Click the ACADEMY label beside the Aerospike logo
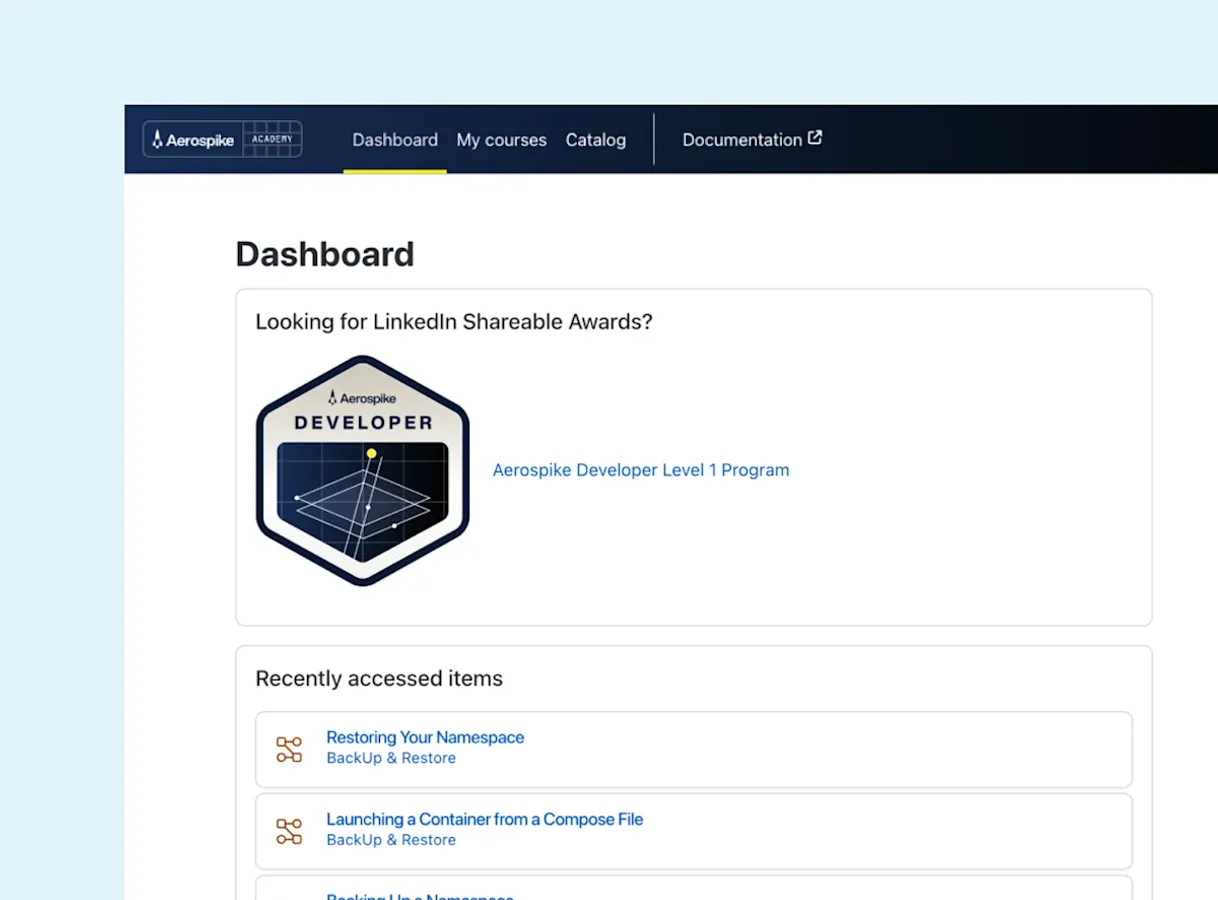This screenshot has width=1218, height=900. pos(272,139)
